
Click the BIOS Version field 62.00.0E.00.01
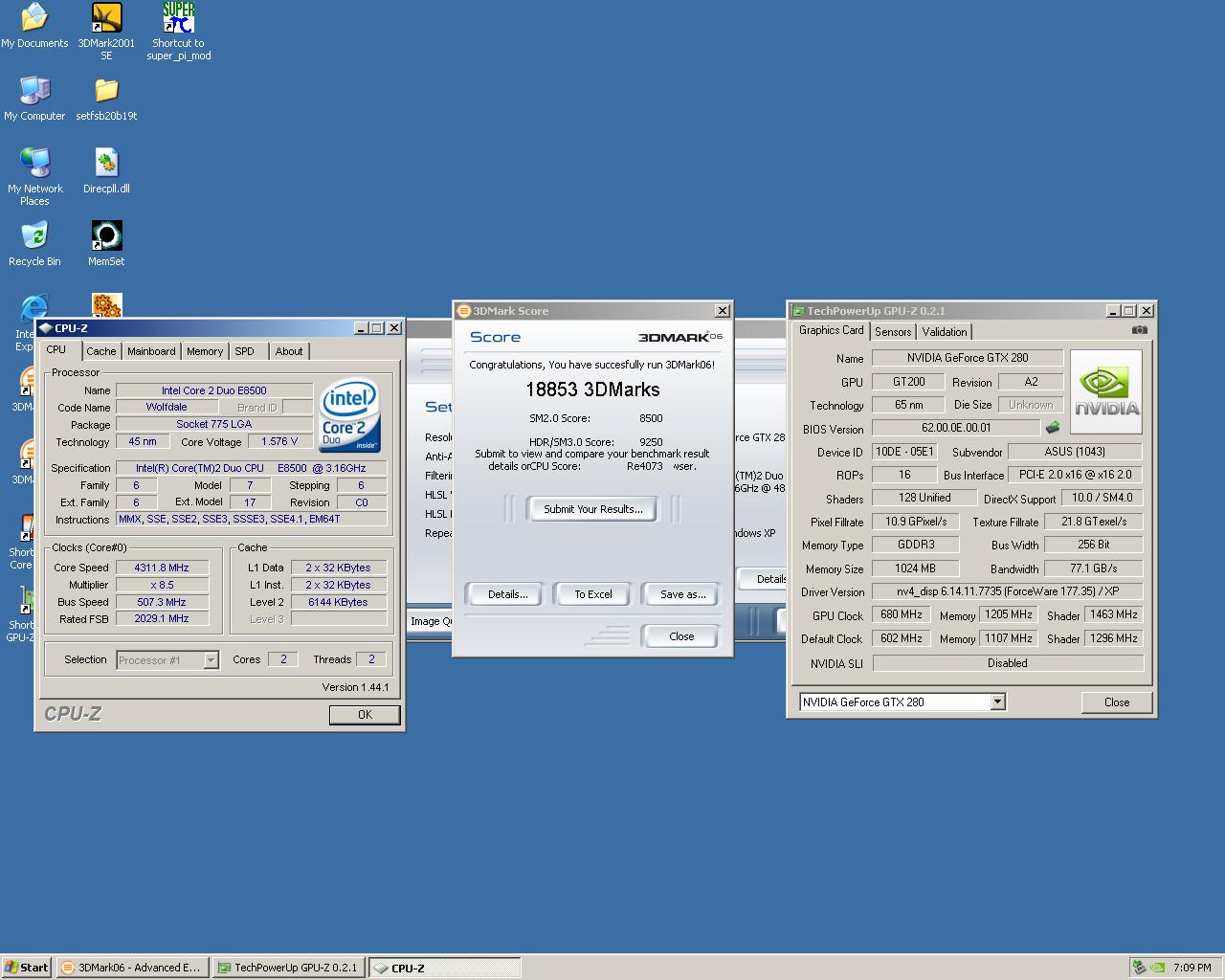point(956,428)
